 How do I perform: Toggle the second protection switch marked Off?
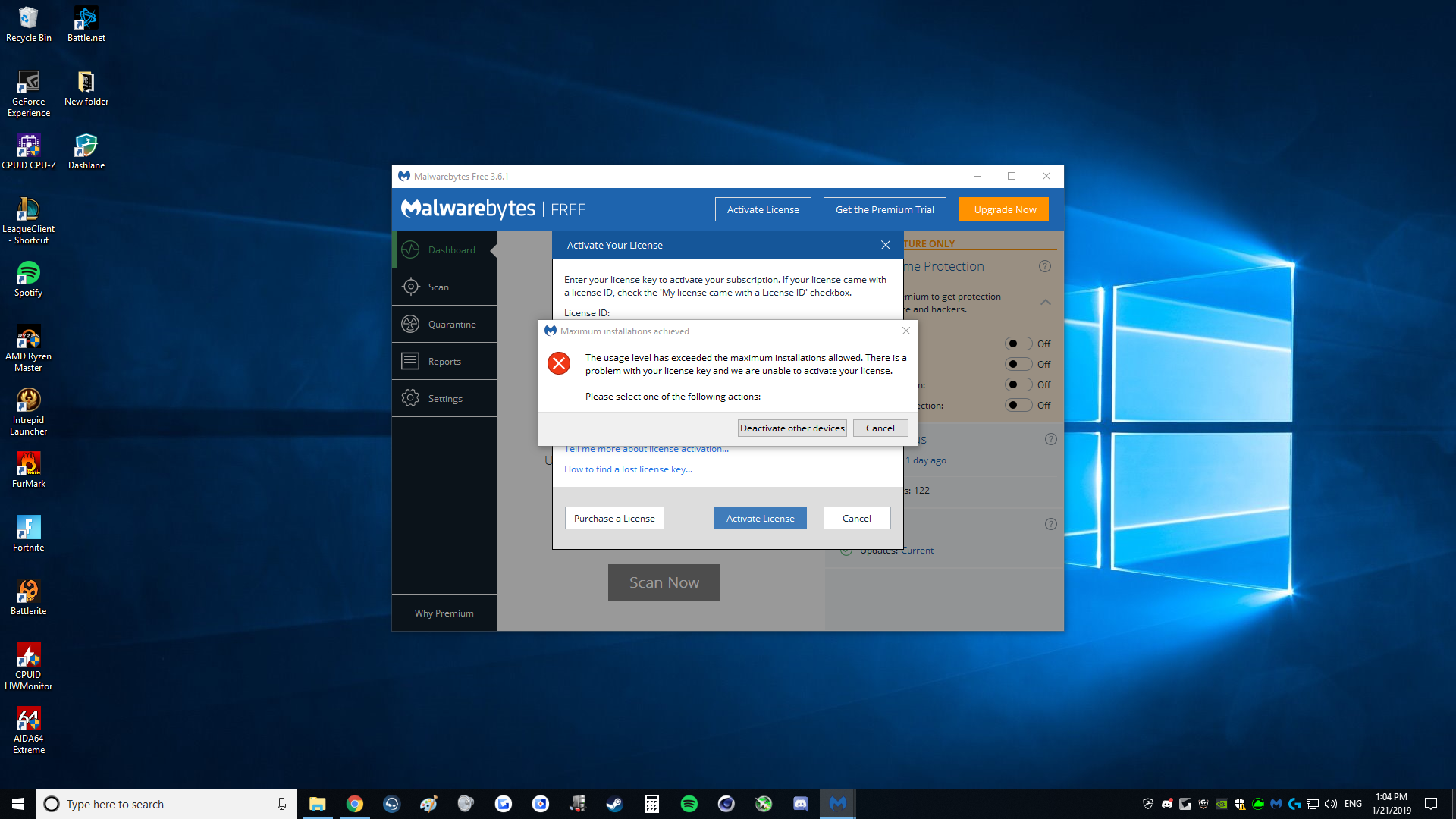point(1018,364)
